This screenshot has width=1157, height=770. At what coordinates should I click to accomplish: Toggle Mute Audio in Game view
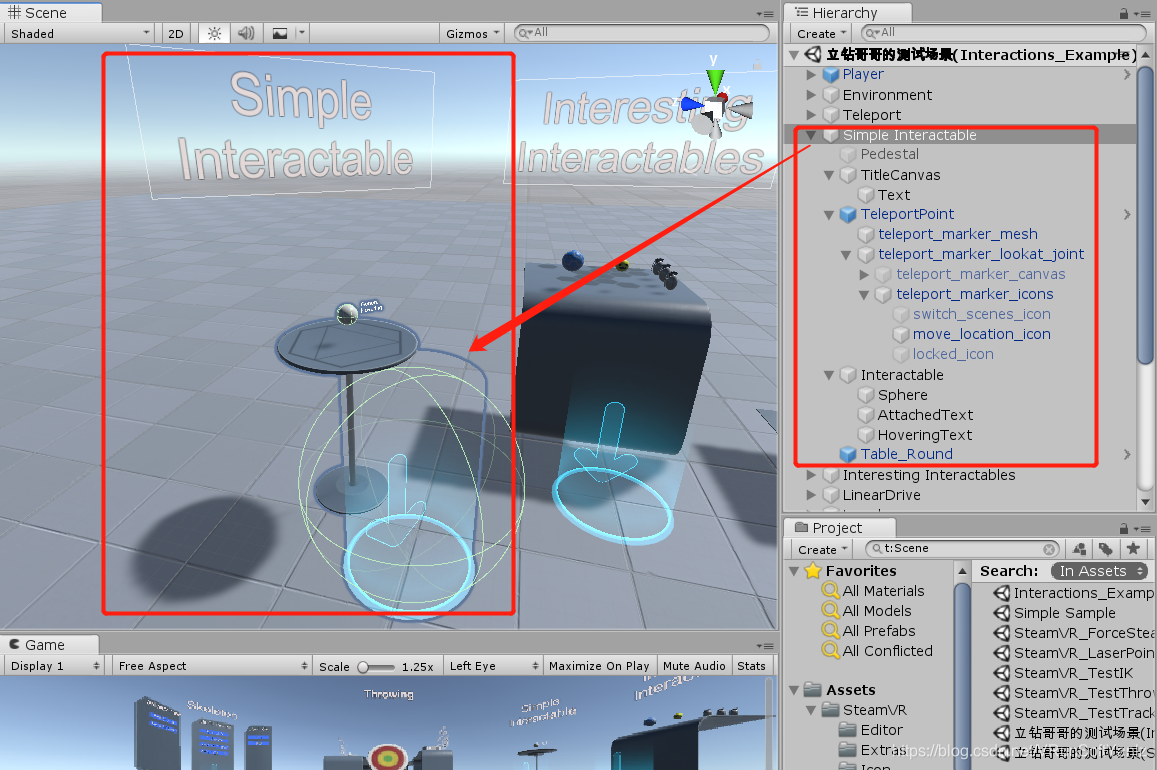point(694,665)
